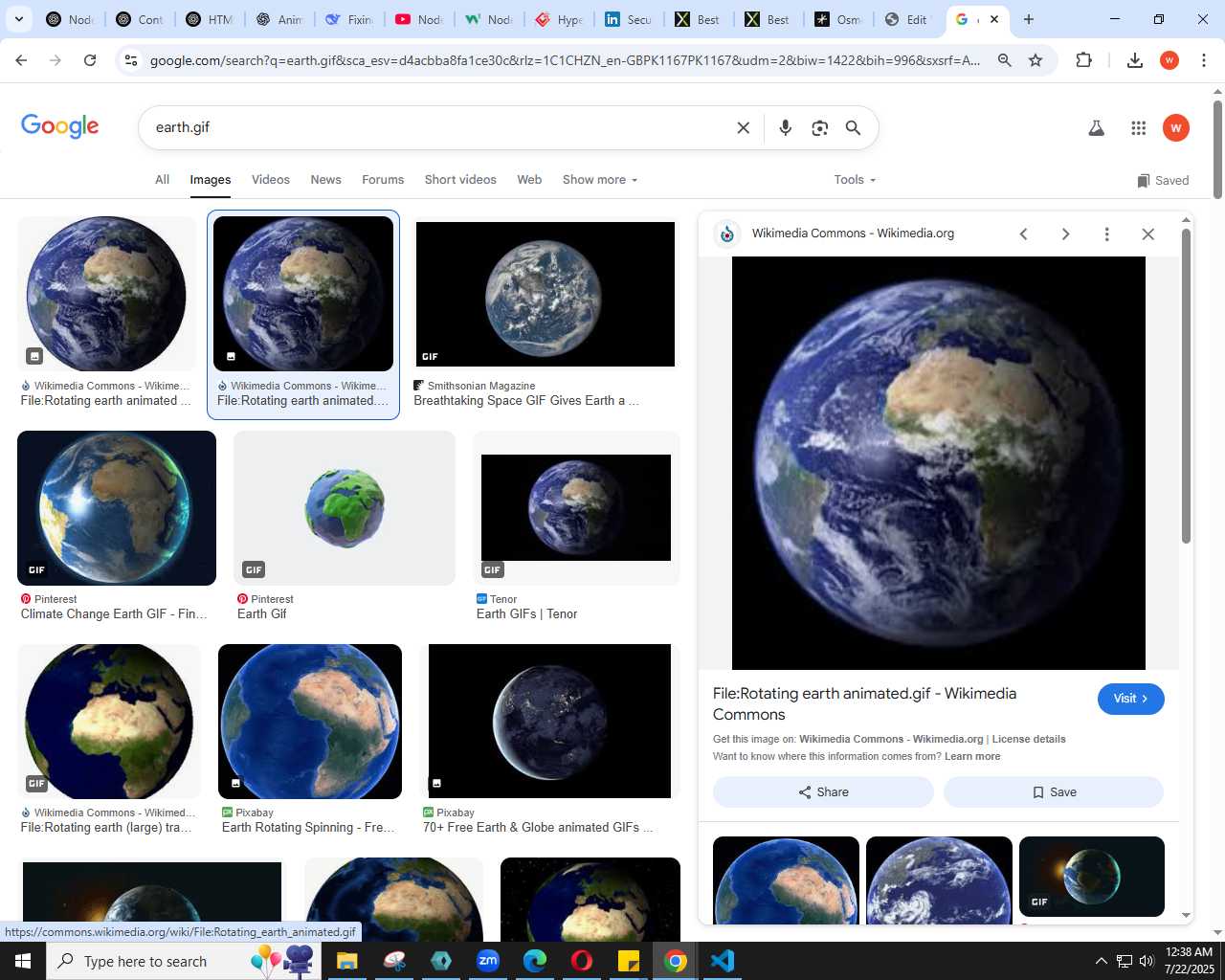Switch to the YouTube browser tab
Viewport: 1225px width, 980px height.
coord(418,19)
